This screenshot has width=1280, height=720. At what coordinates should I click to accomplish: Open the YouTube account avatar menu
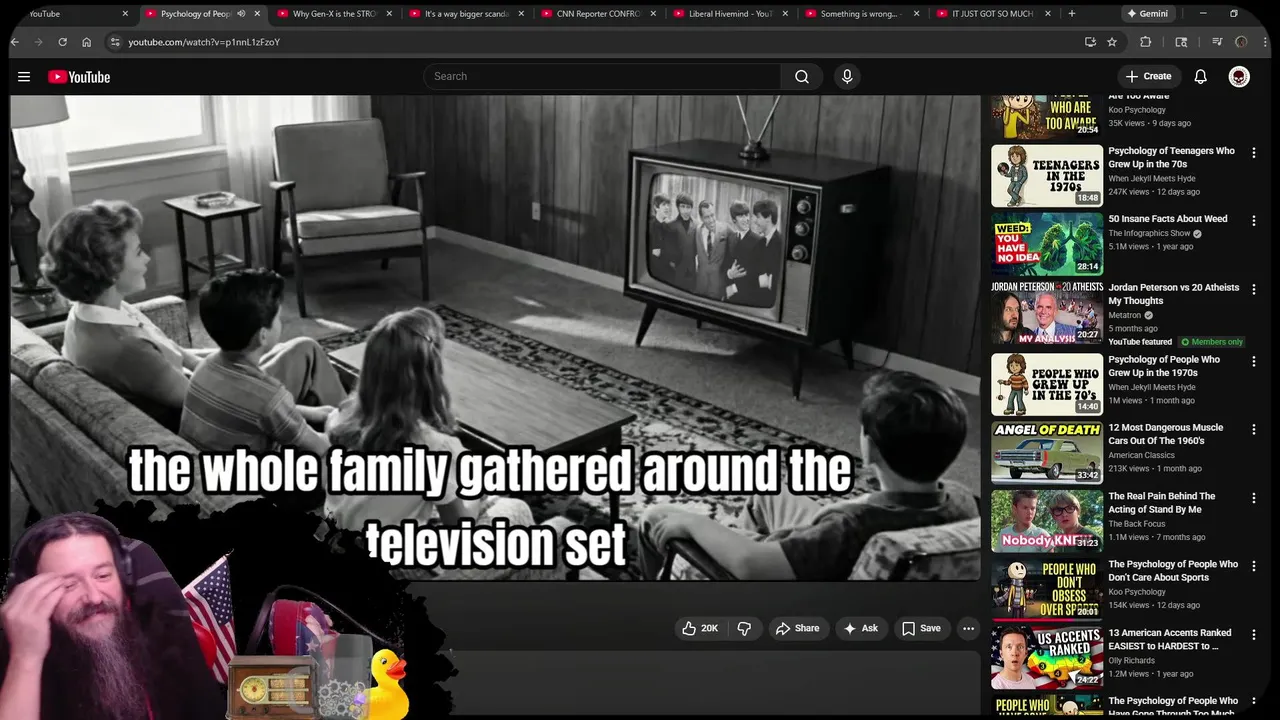point(1239,77)
